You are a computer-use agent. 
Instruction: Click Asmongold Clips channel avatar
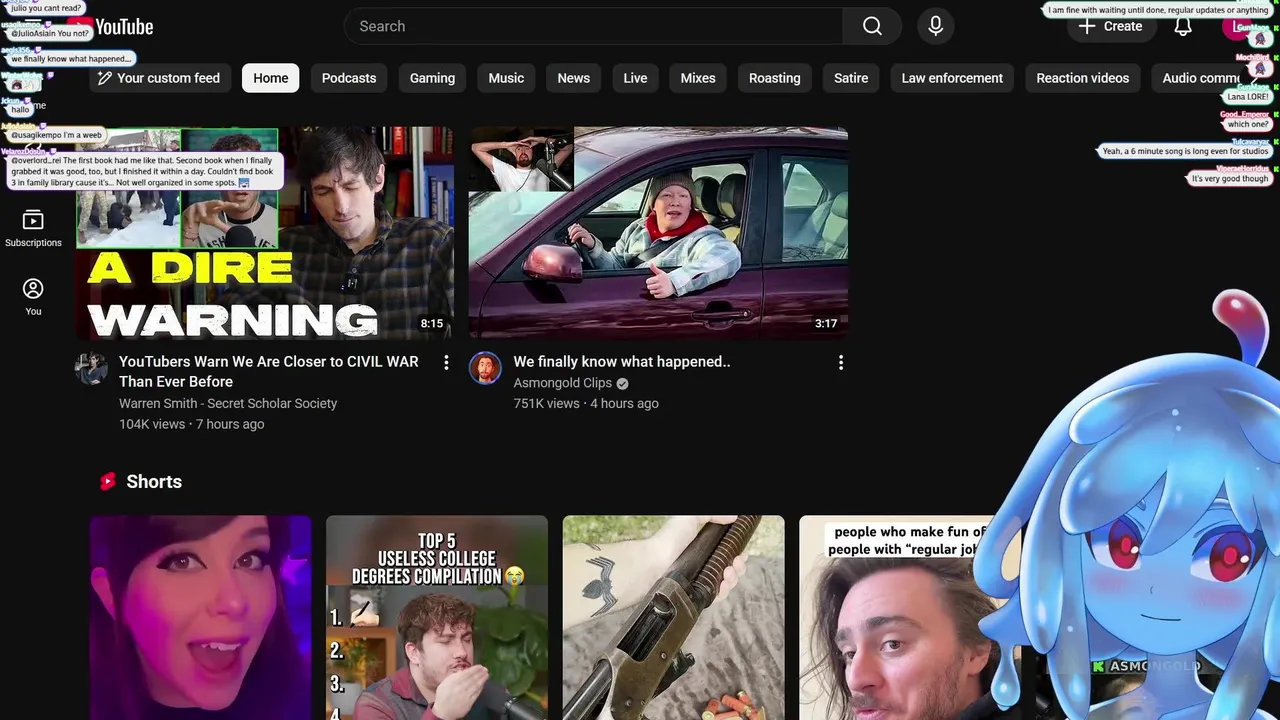485,368
